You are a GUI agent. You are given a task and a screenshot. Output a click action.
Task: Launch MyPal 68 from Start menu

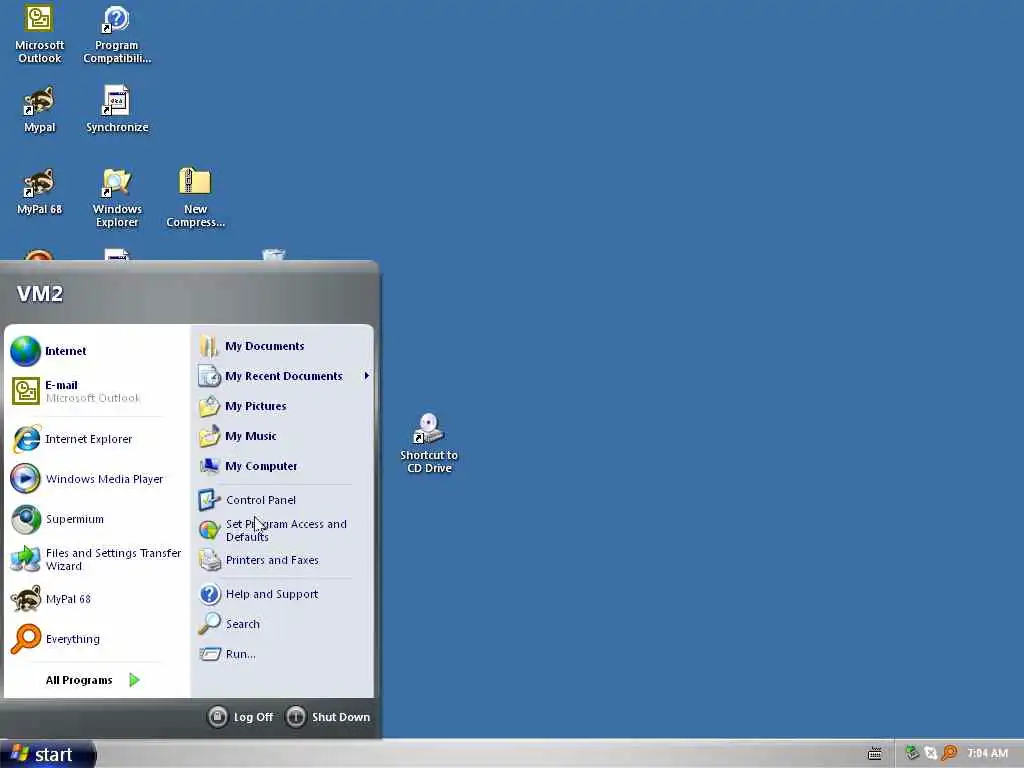tap(97, 599)
